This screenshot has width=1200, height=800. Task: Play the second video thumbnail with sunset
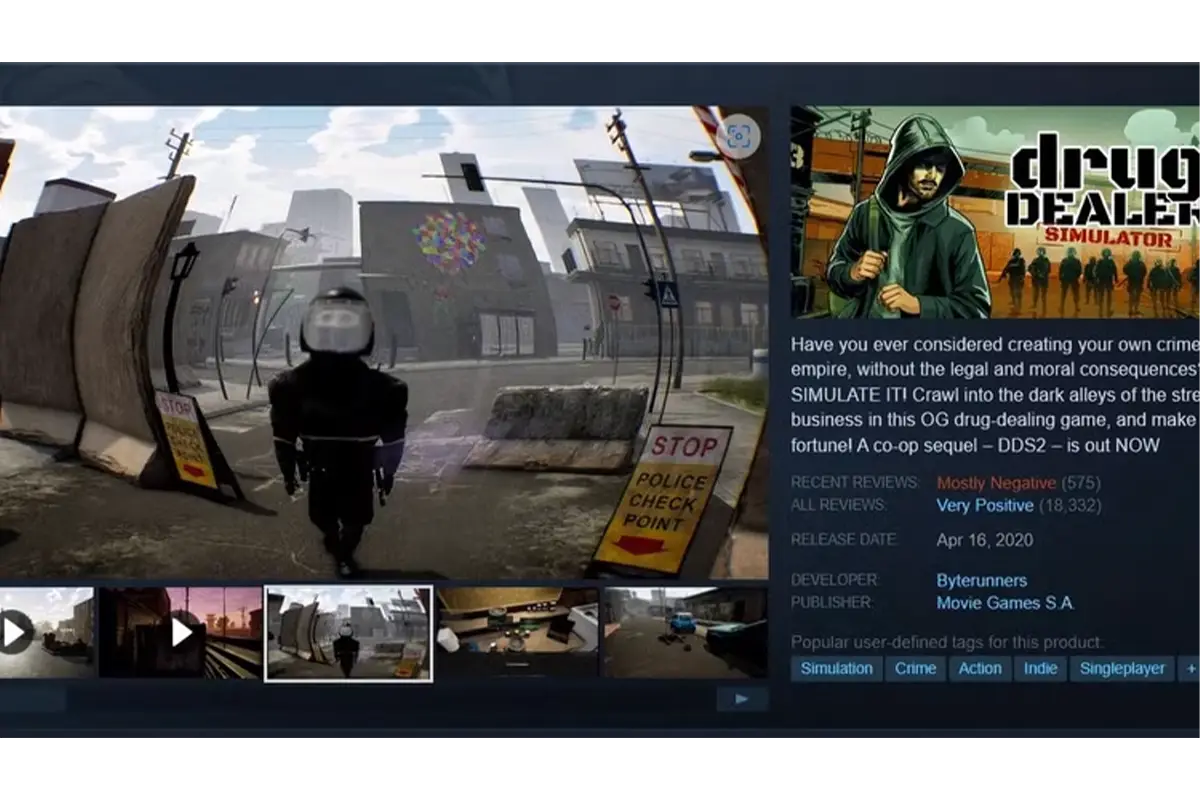pyautogui.click(x=180, y=632)
